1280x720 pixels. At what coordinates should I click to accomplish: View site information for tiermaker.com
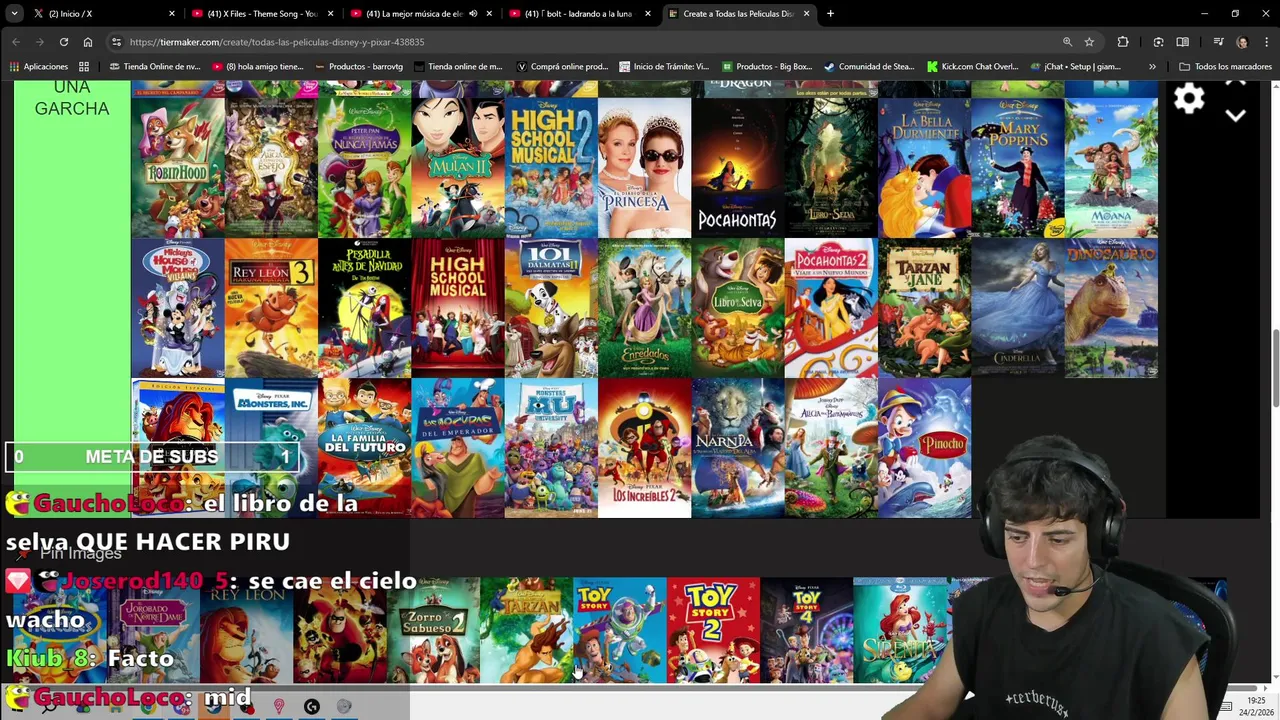pyautogui.click(x=116, y=42)
